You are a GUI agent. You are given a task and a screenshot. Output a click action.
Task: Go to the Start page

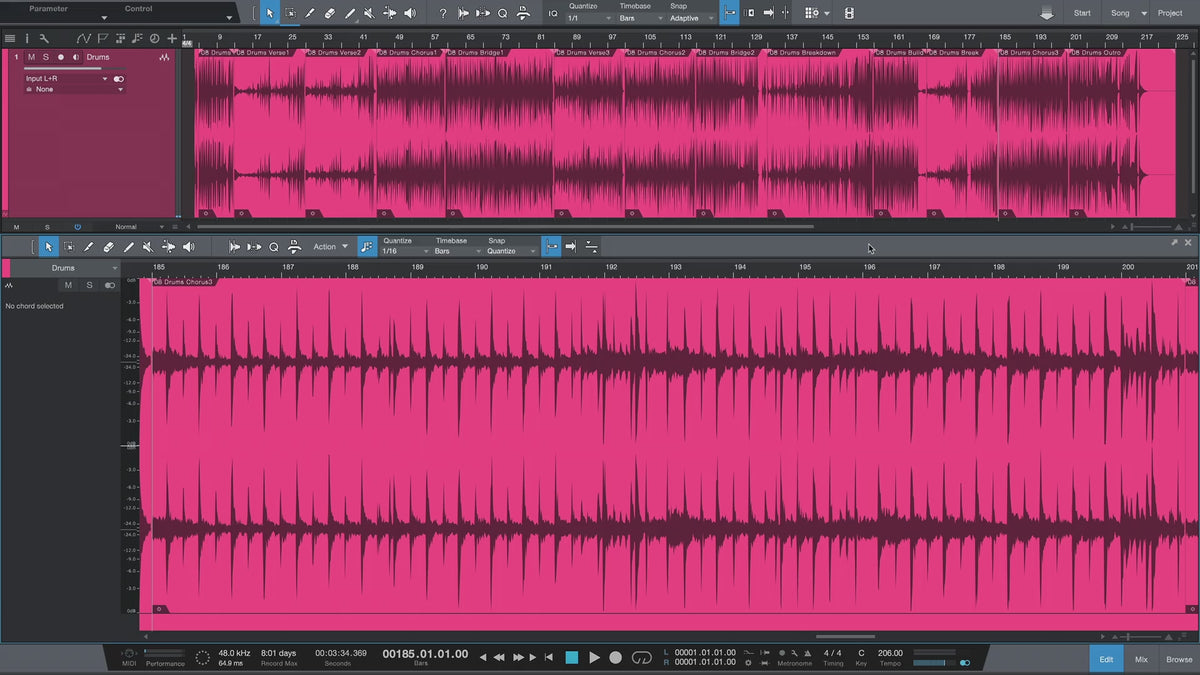click(1082, 13)
